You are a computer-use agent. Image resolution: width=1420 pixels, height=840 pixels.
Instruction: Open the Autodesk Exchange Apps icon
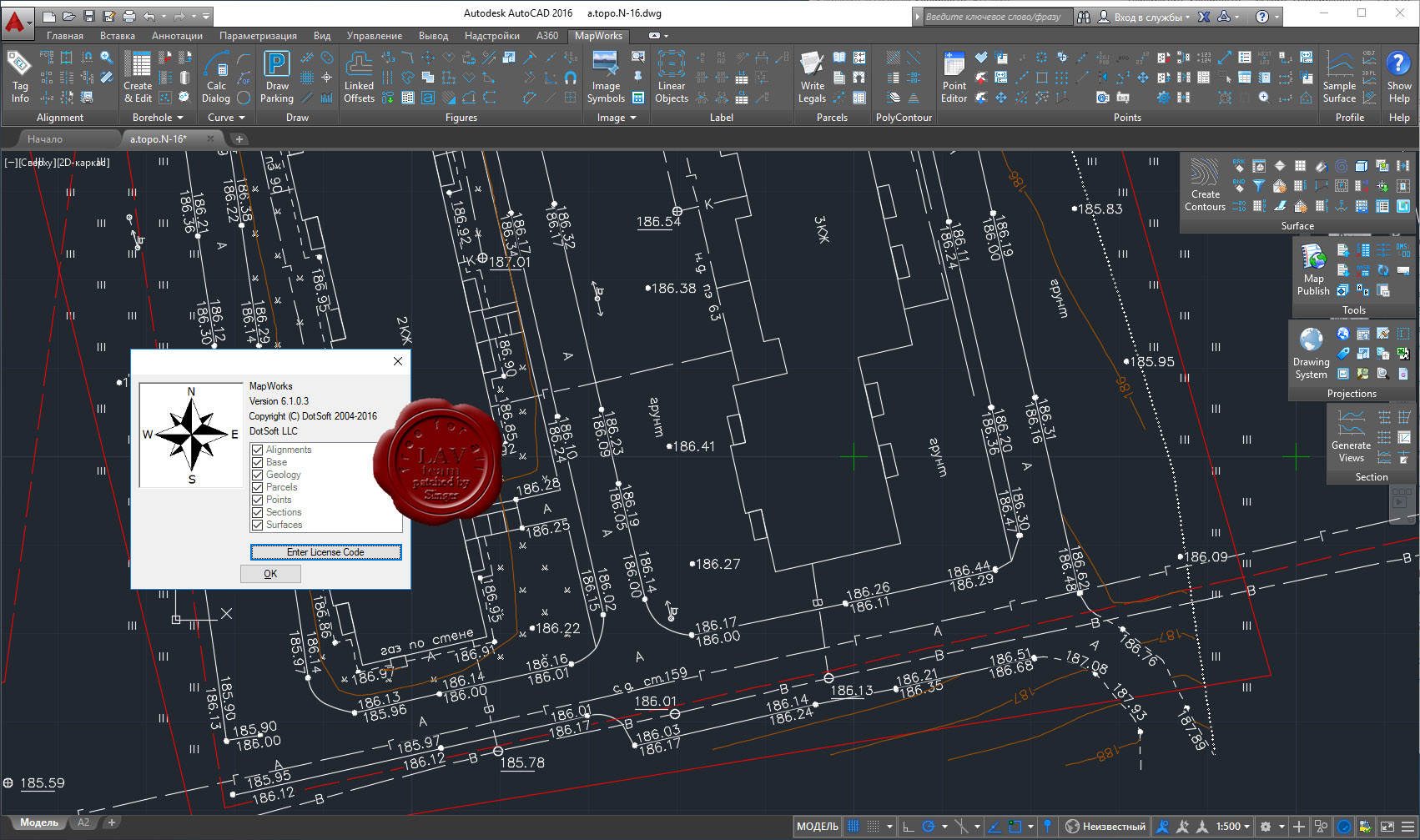coord(1204,17)
